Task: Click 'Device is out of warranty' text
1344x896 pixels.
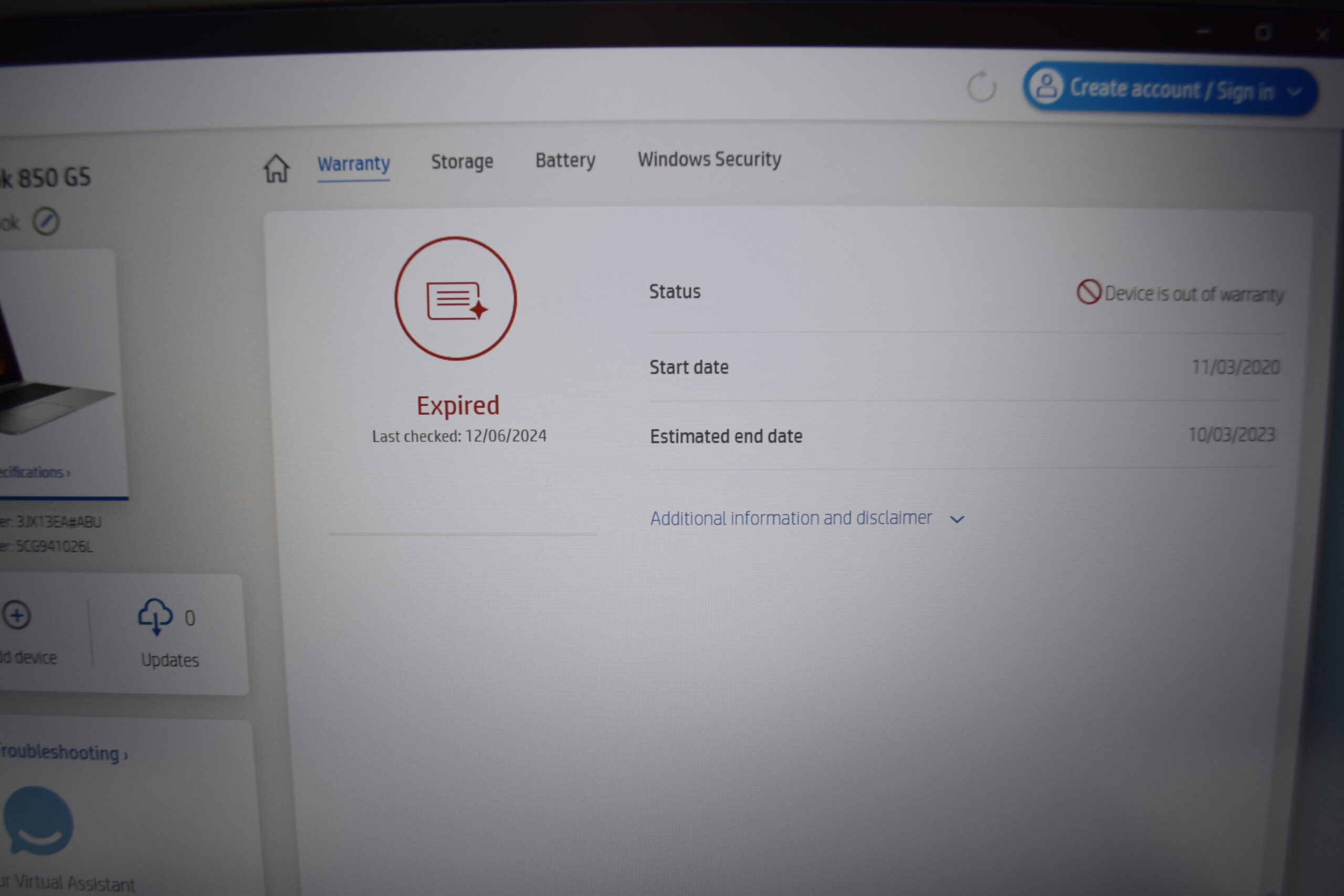Action: (1194, 294)
